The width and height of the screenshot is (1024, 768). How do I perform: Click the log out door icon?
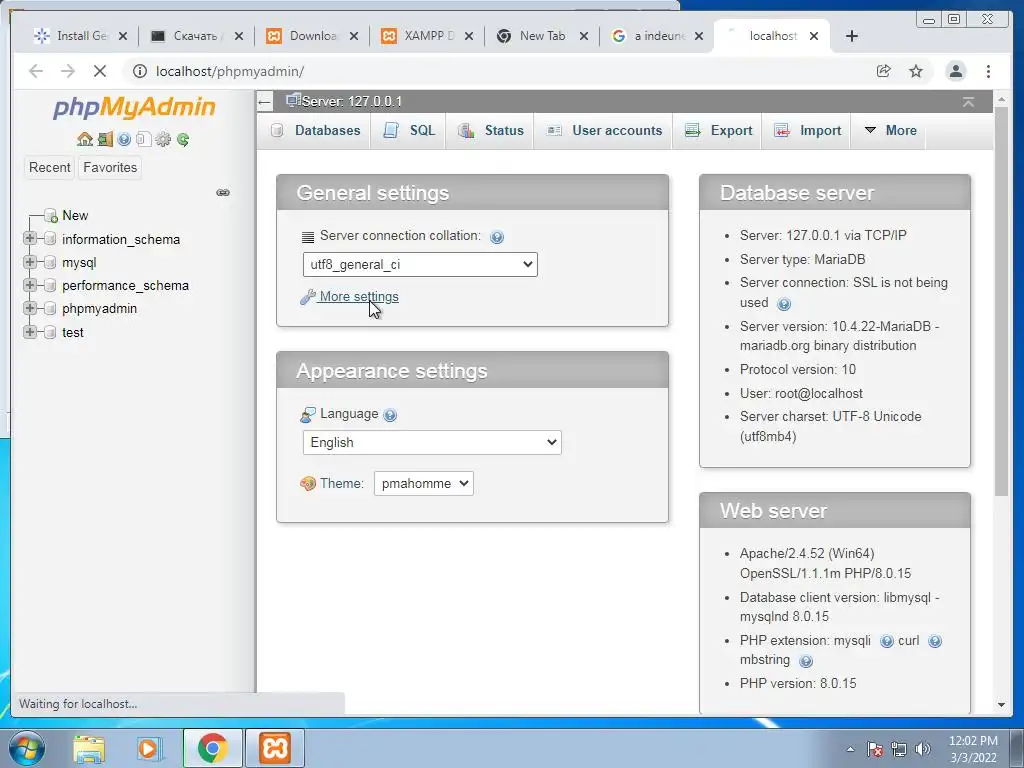[x=105, y=139]
